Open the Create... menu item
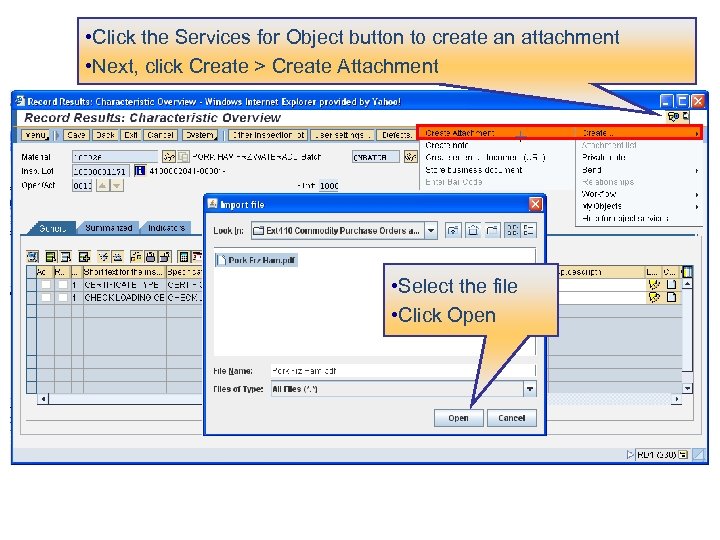 639,133
